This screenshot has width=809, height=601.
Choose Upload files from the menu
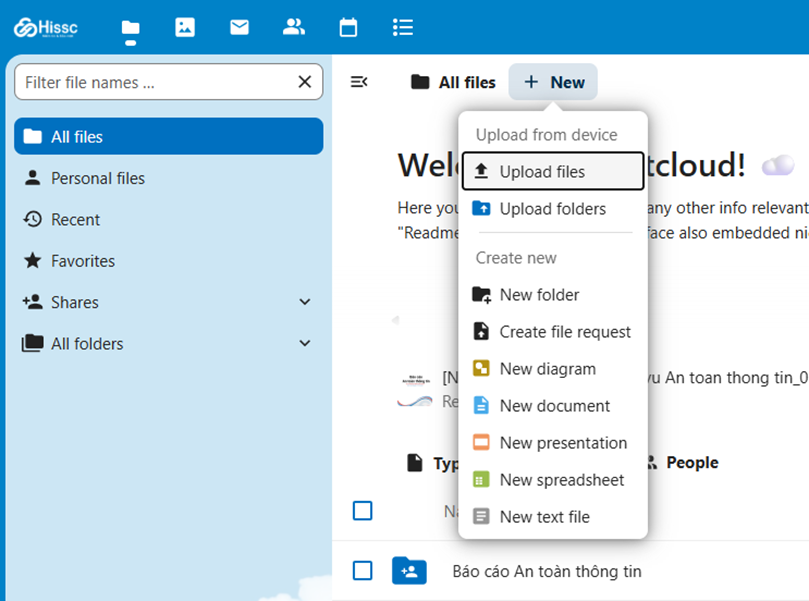point(553,171)
